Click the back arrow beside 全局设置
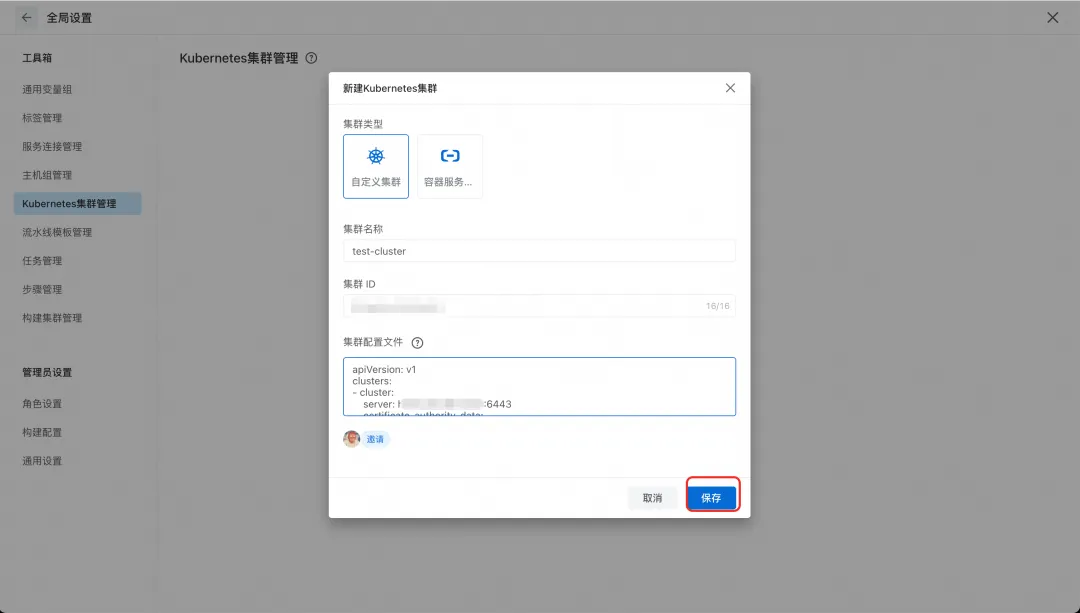The height and width of the screenshot is (613, 1080). (x=26, y=17)
